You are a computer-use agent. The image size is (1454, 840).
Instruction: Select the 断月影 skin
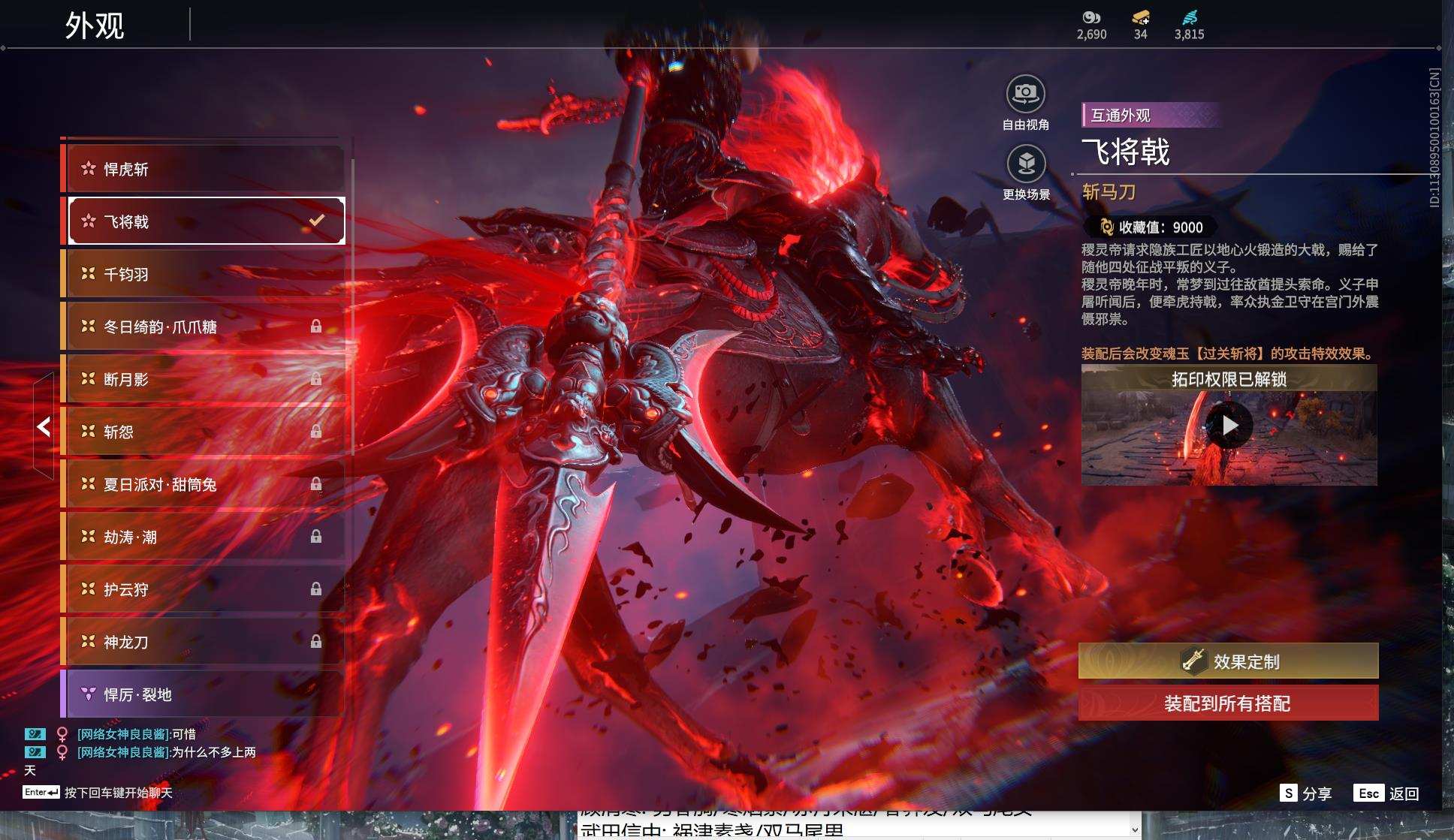pyautogui.click(x=203, y=379)
